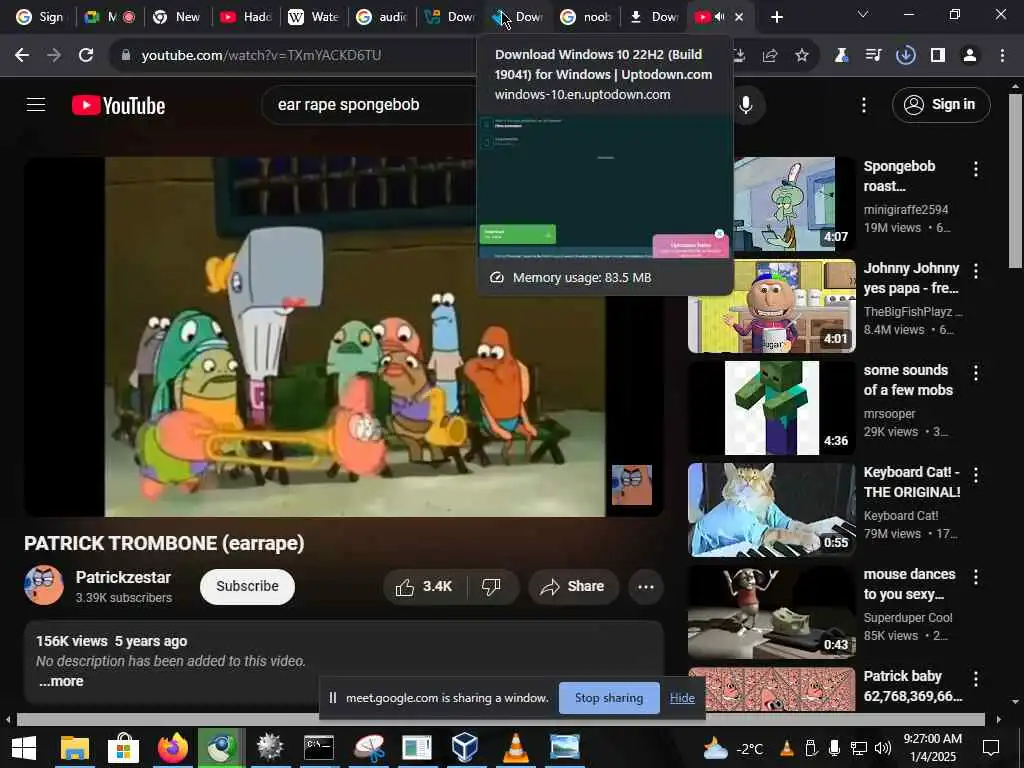Switch to the Google Meet recording tab
The width and height of the screenshot is (1024, 768).
pyautogui.click(x=109, y=17)
